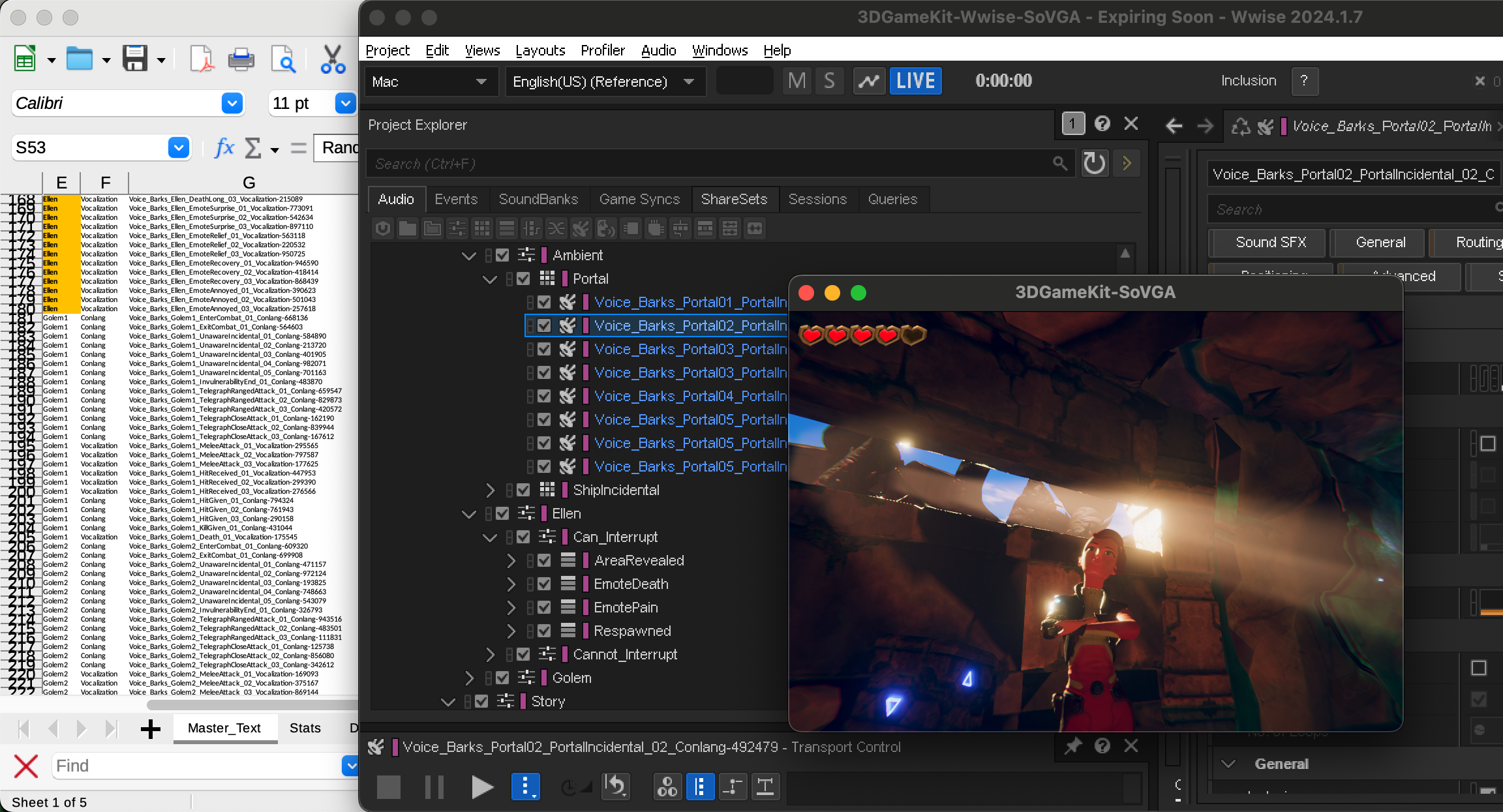Click the Stop button in Transport Control
Image resolution: width=1503 pixels, height=812 pixels.
(x=389, y=787)
